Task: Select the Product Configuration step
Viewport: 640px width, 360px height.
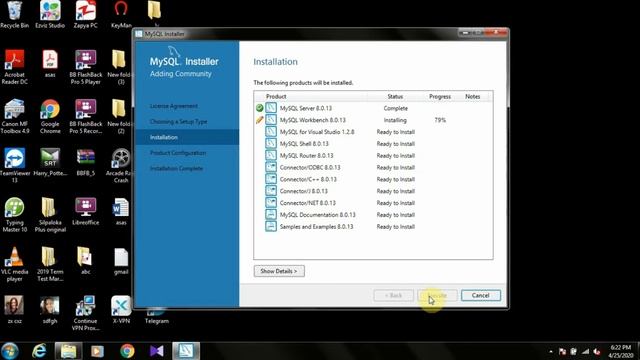Action: tap(178, 153)
